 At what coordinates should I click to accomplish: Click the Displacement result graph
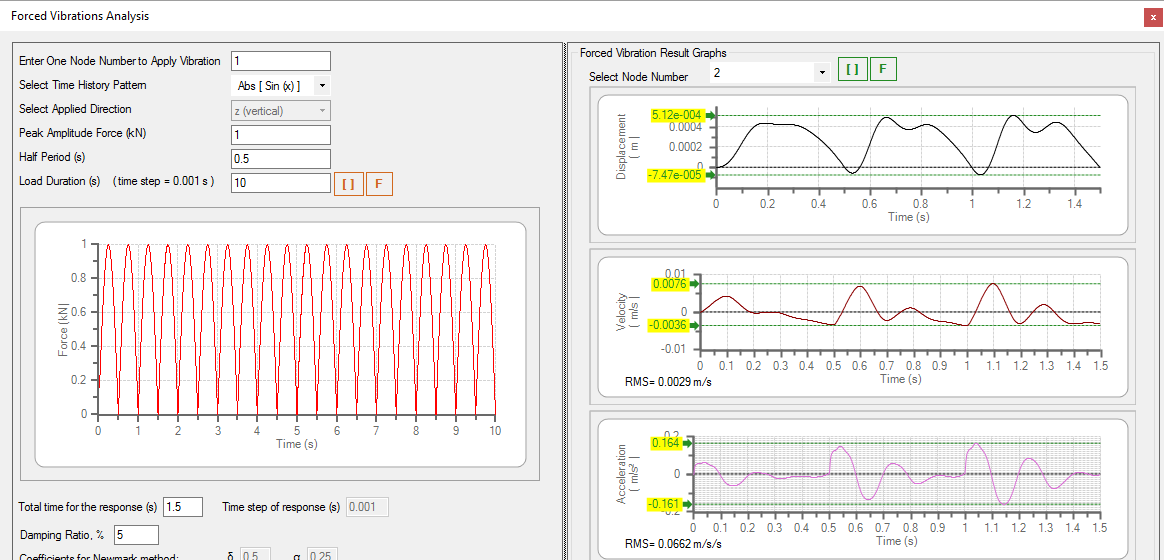(907, 150)
